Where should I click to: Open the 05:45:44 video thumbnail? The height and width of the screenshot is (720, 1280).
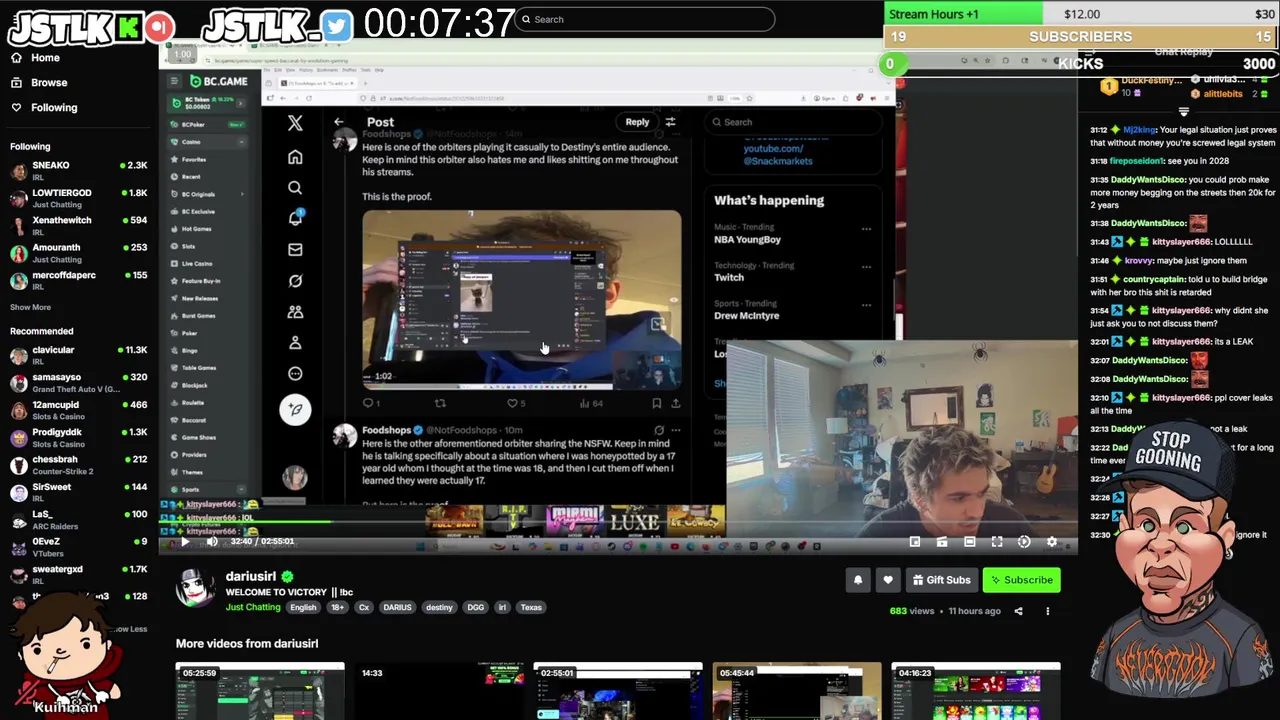(797, 690)
